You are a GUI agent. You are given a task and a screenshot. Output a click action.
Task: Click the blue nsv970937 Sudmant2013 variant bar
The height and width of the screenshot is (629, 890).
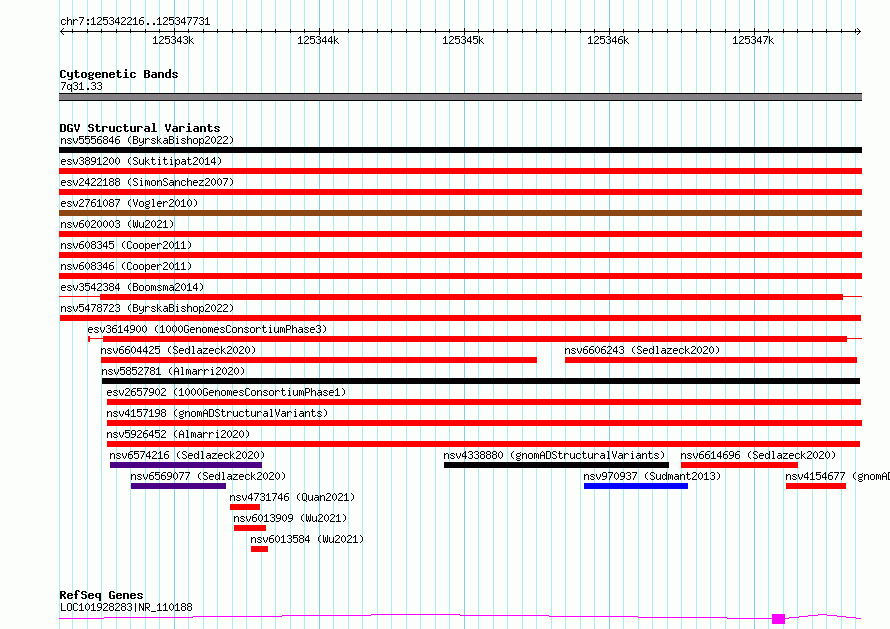click(x=636, y=486)
